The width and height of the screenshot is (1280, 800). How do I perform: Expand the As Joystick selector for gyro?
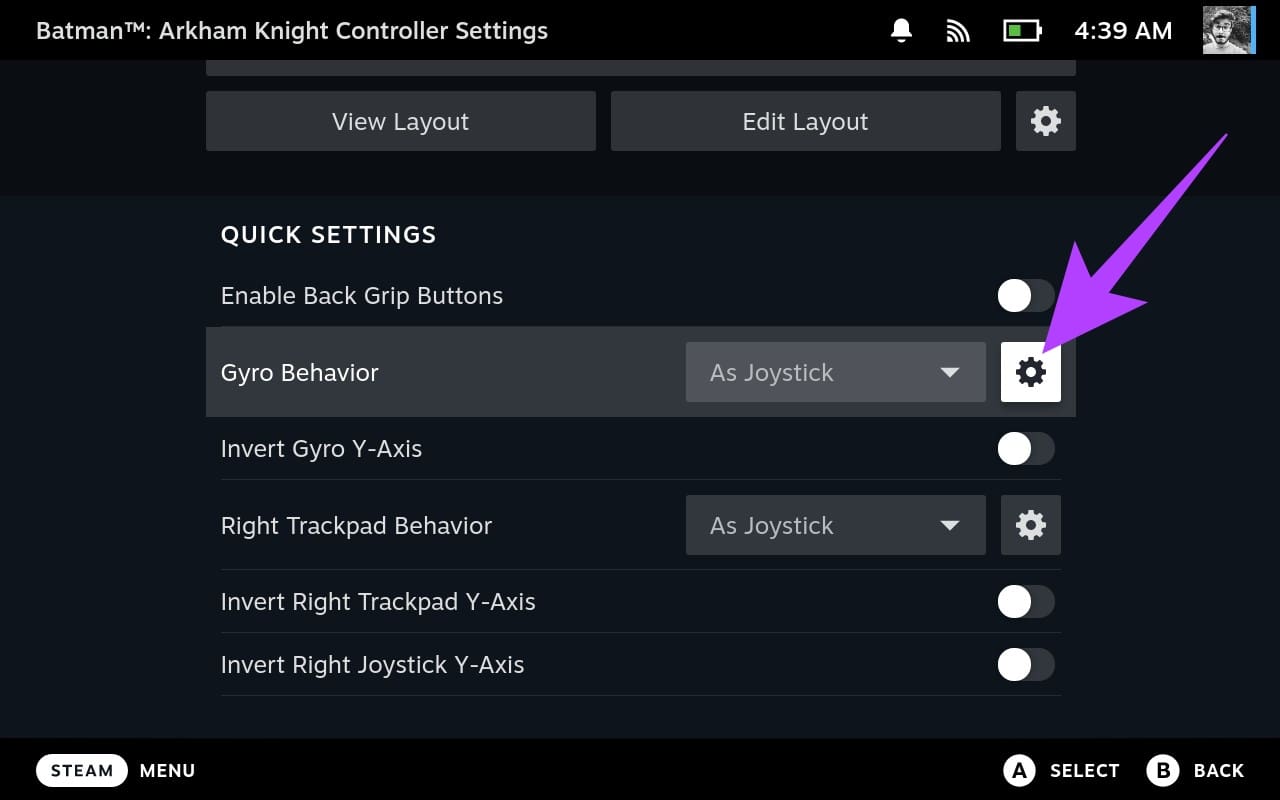tap(835, 372)
